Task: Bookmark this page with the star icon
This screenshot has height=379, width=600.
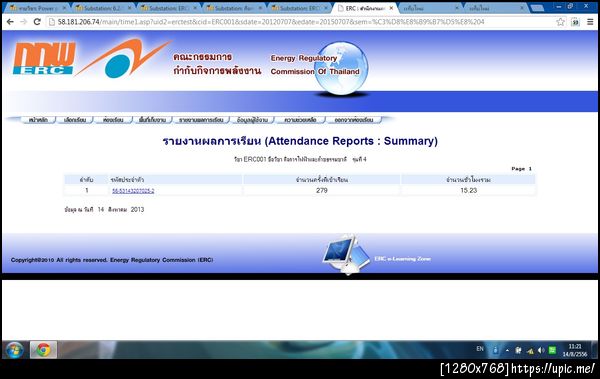Action: click(x=561, y=22)
